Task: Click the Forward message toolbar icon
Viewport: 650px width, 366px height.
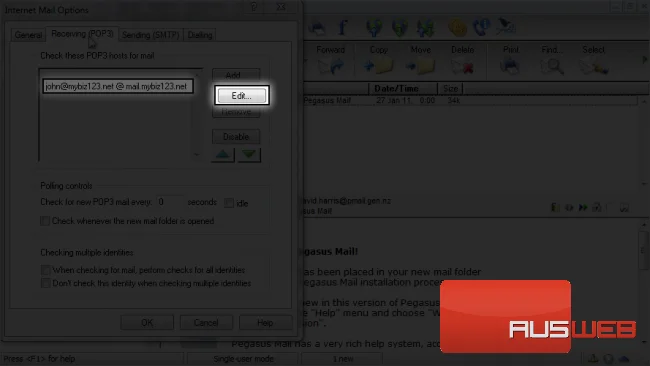Action: tap(331, 66)
